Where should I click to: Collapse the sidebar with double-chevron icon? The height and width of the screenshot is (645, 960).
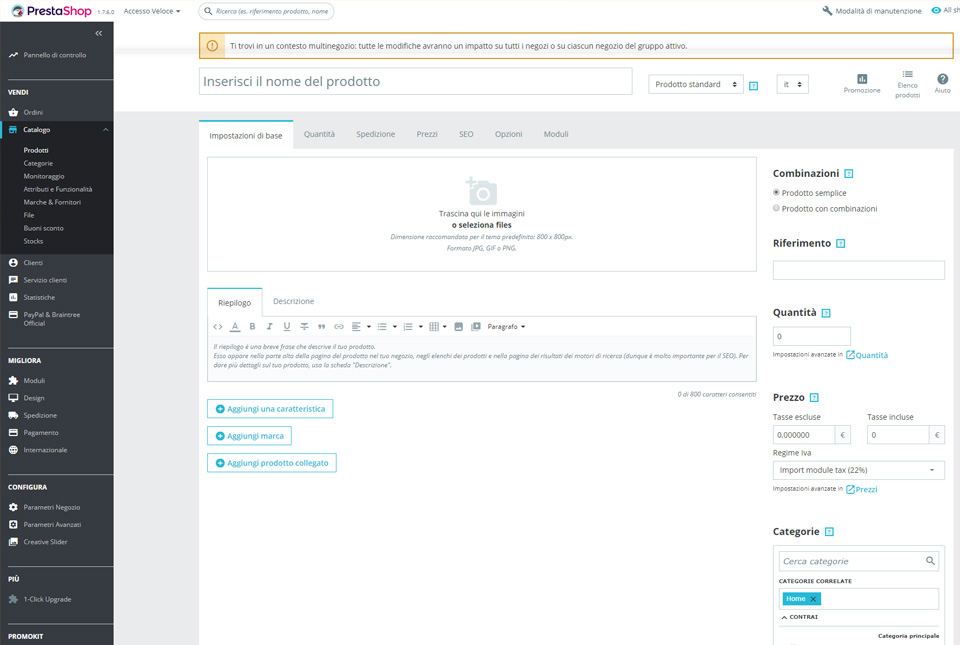coord(99,33)
